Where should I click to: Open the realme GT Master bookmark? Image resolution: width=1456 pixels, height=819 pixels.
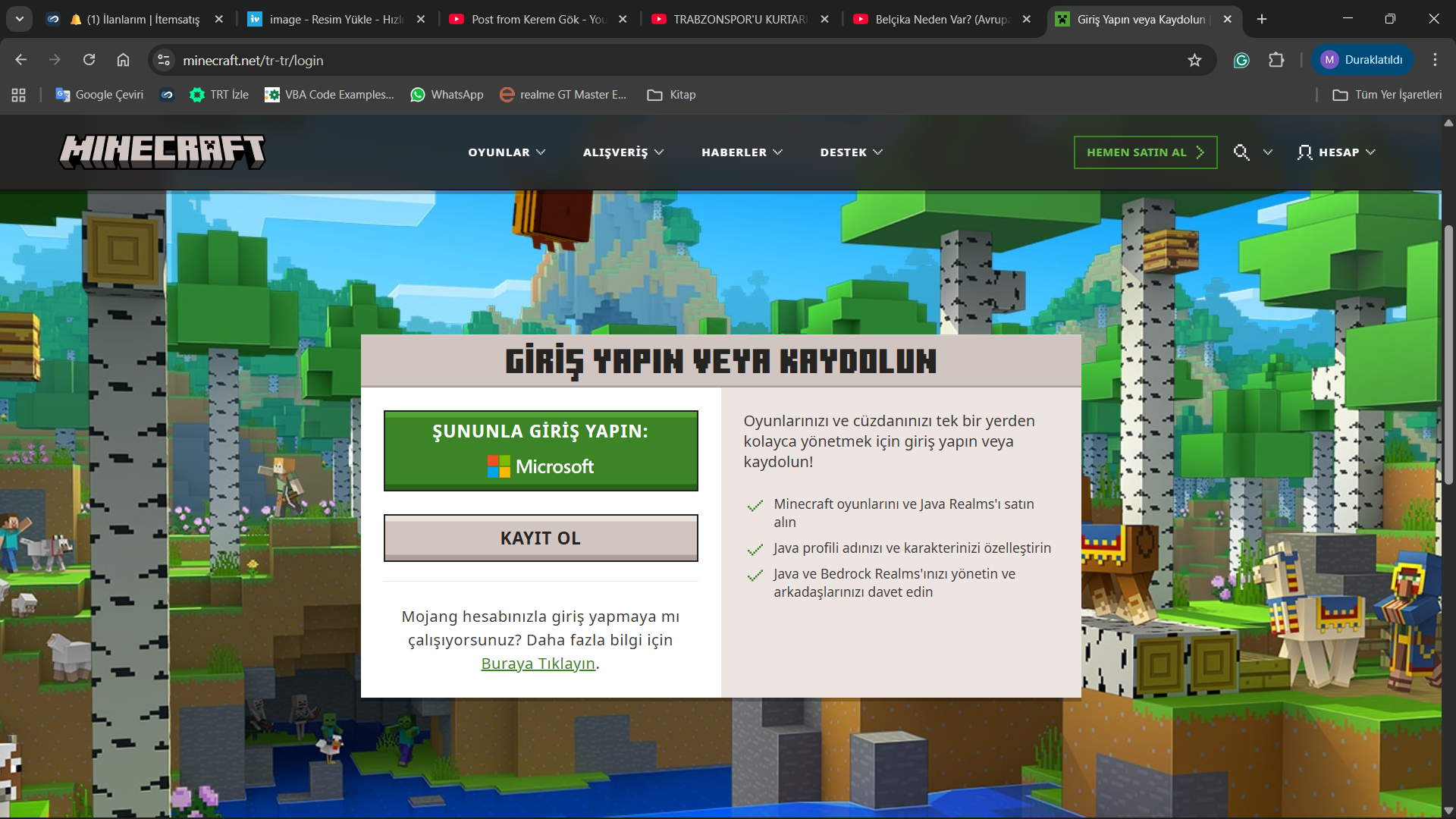(x=563, y=95)
